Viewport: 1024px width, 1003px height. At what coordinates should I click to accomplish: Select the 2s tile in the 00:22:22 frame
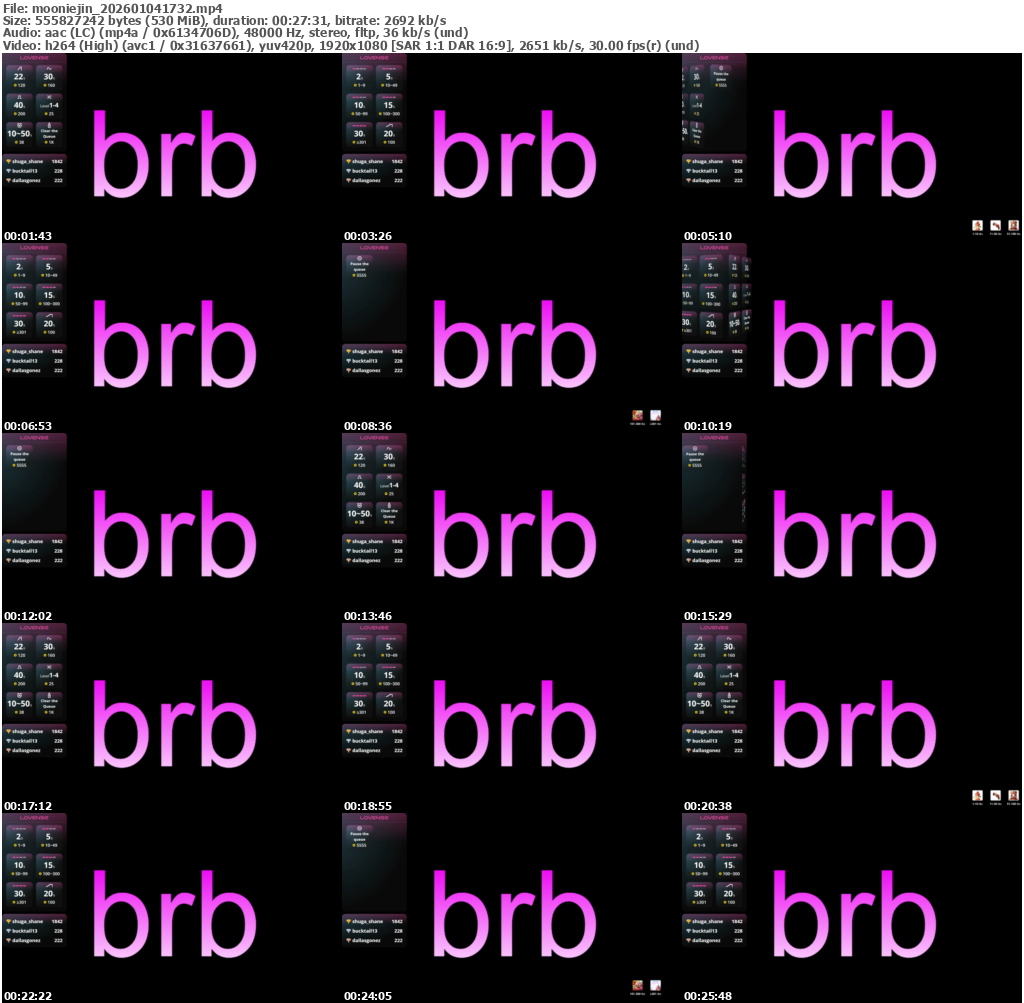pyautogui.click(x=18, y=837)
